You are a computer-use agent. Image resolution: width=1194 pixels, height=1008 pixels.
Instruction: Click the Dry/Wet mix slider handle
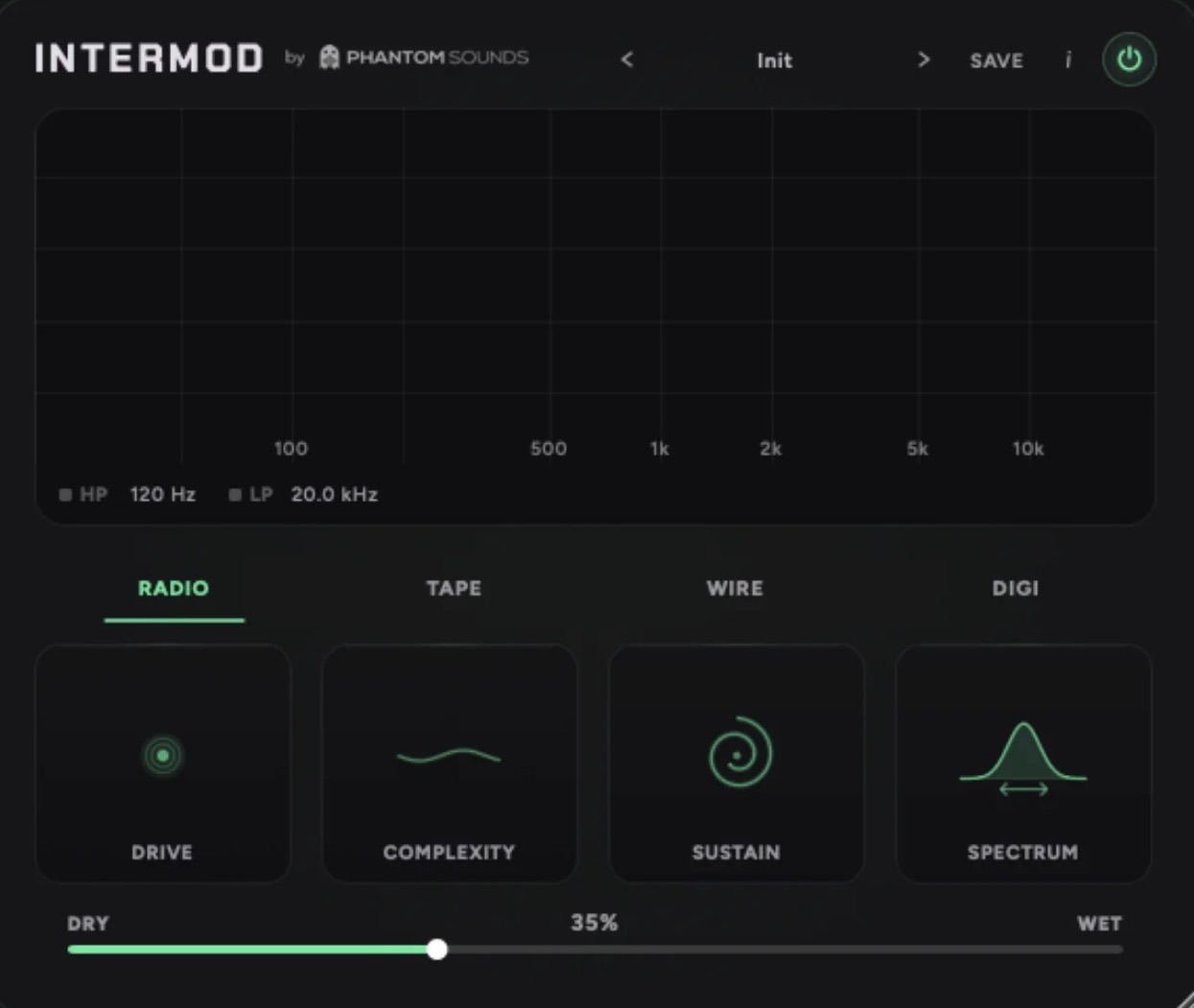(x=437, y=949)
